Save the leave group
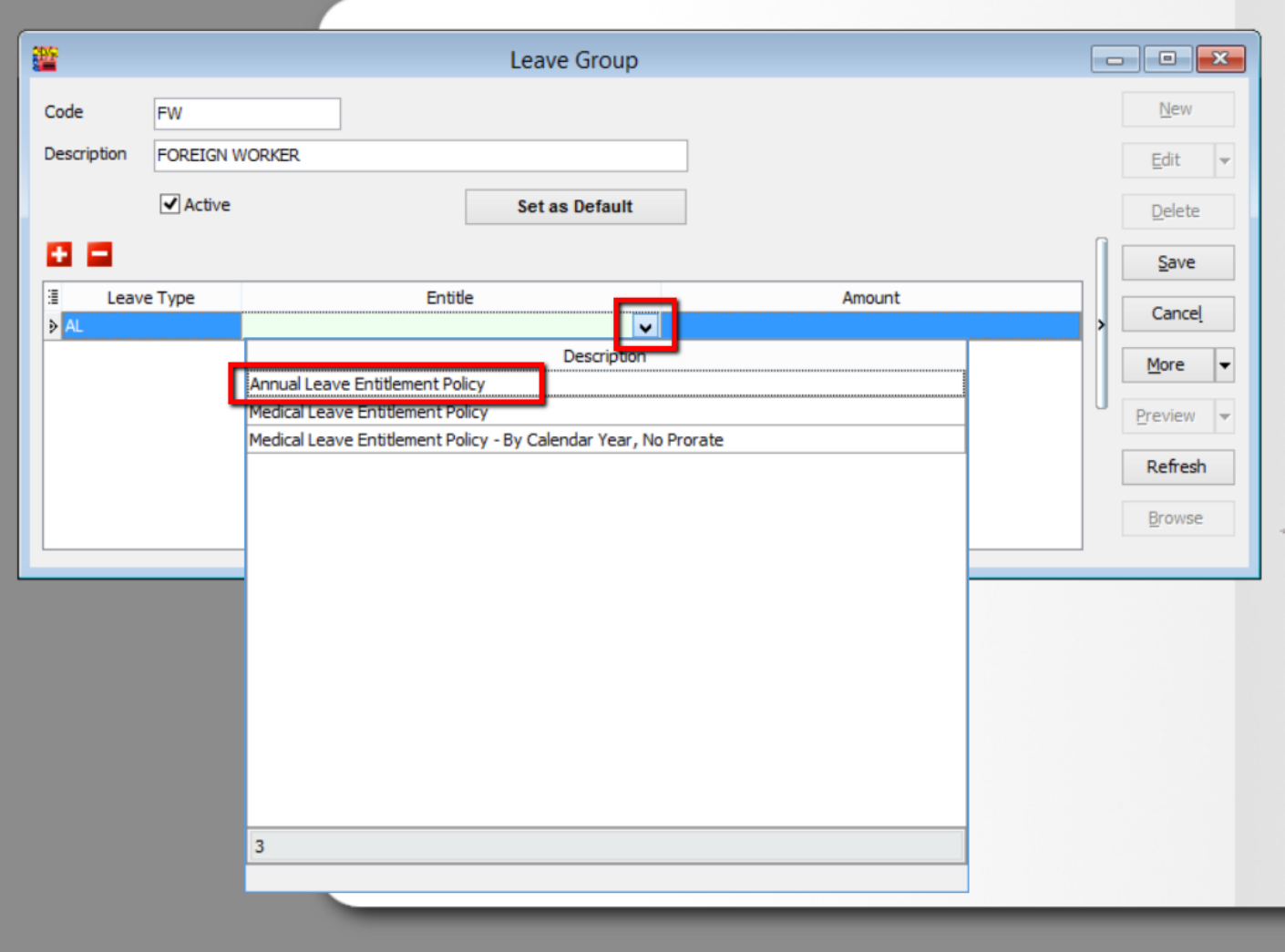The width and height of the screenshot is (1285, 952). click(1177, 262)
